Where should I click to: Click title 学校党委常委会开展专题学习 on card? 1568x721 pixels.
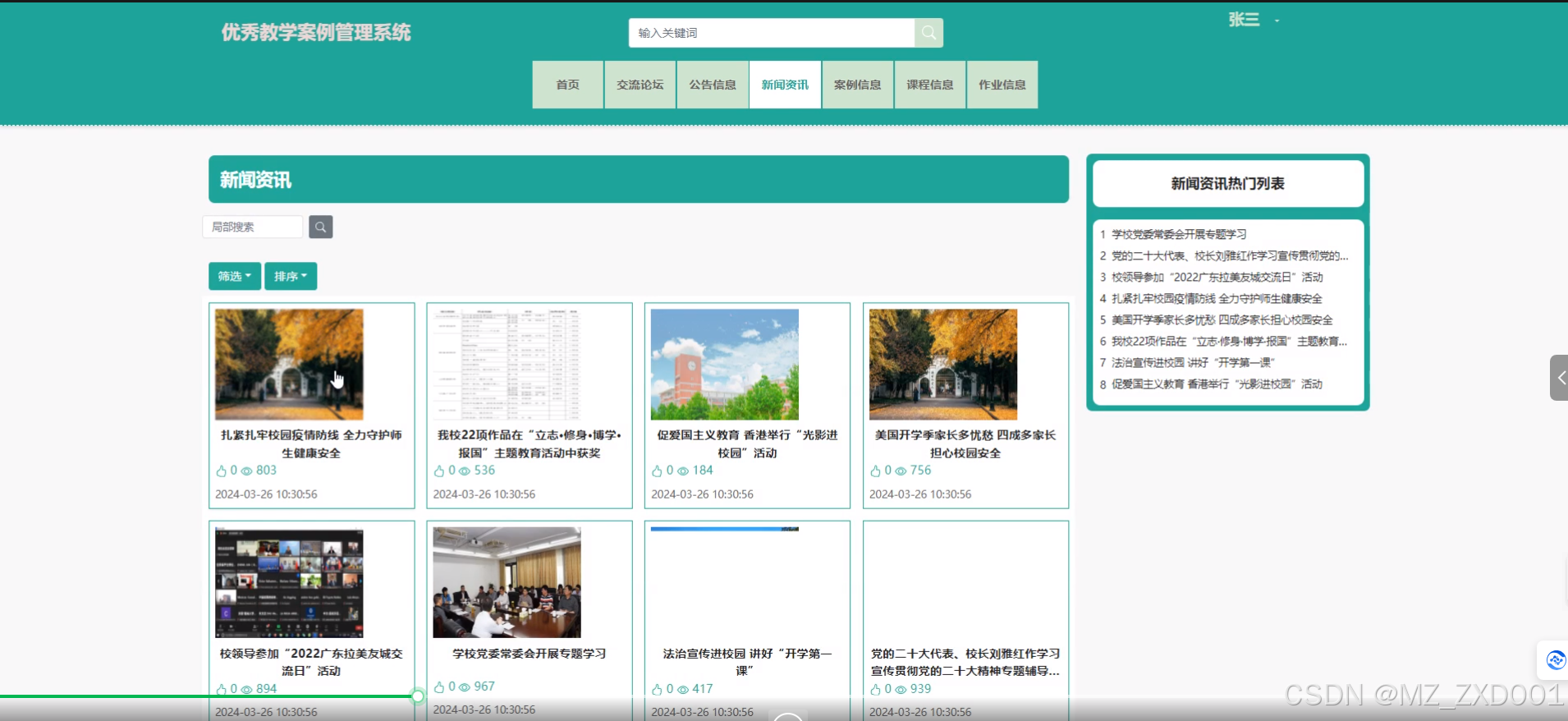pos(530,654)
